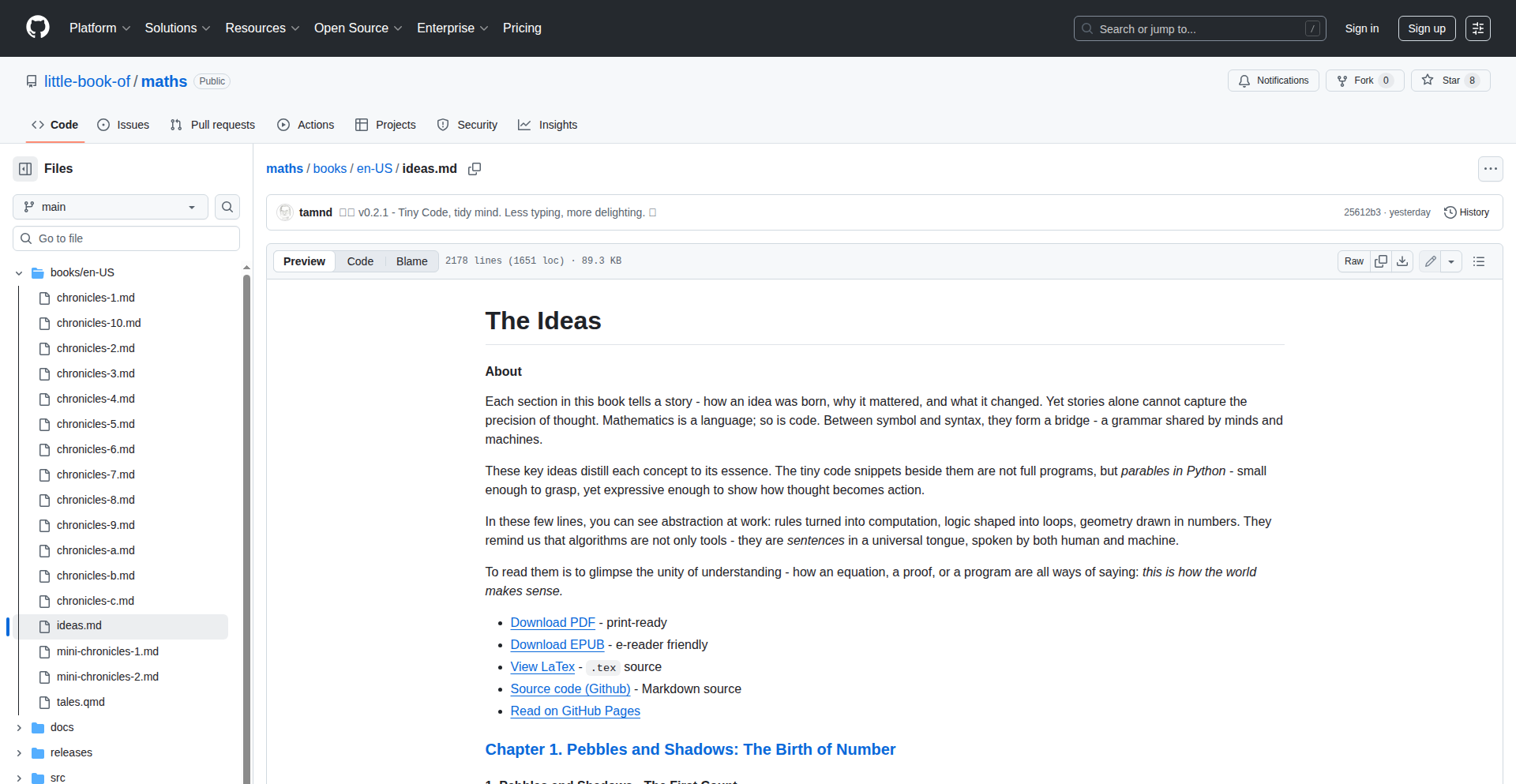Copy raw file contents

point(1381,261)
